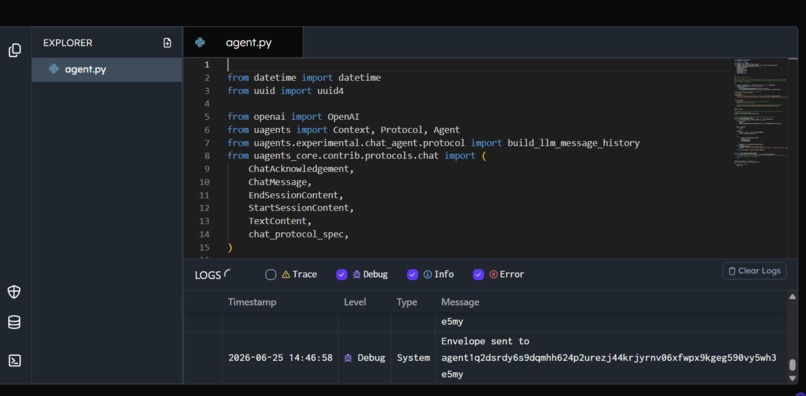Select the Python icon beside agent.py in Explorer

point(53,69)
